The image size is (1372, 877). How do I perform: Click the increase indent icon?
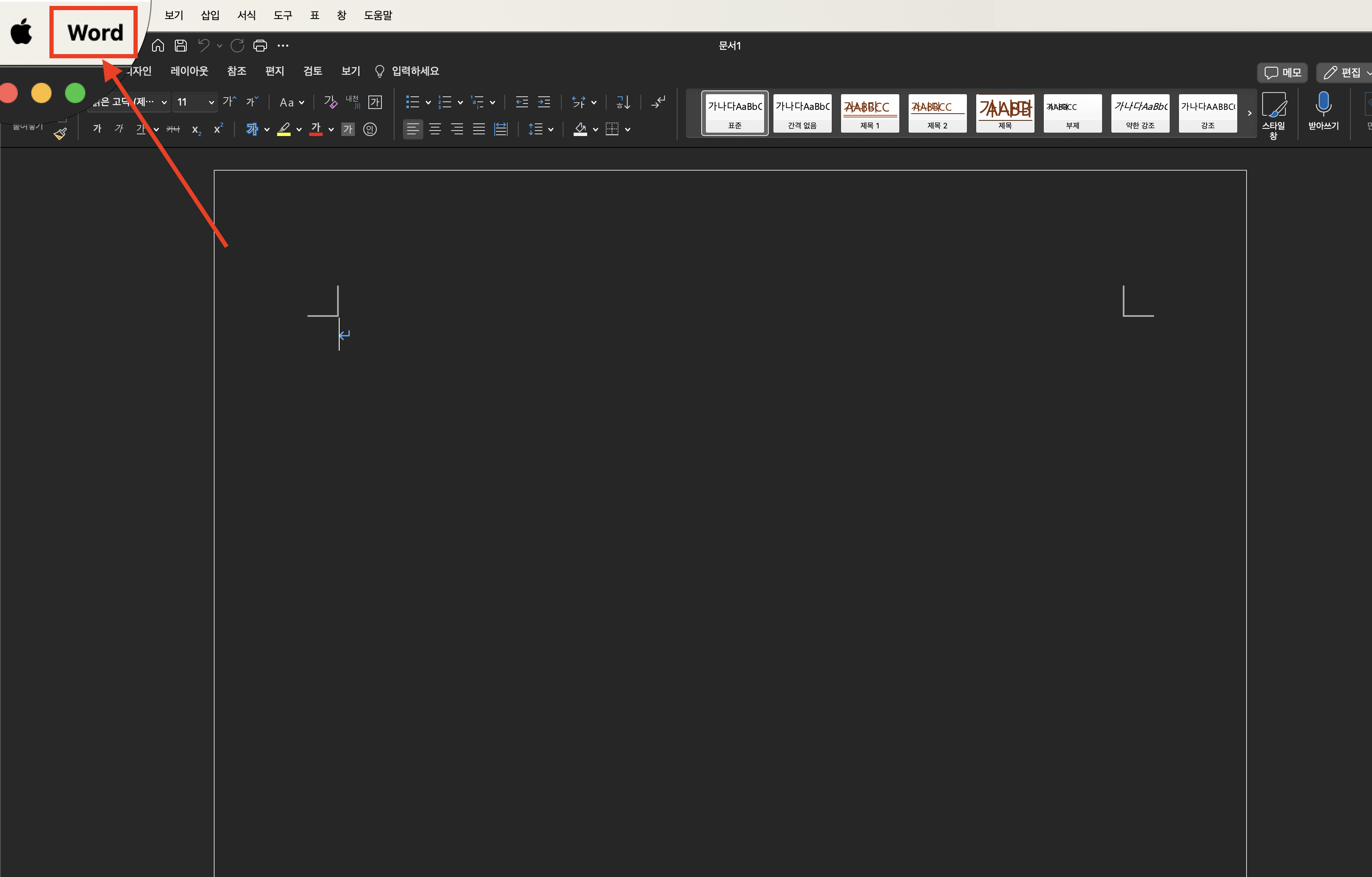544,102
